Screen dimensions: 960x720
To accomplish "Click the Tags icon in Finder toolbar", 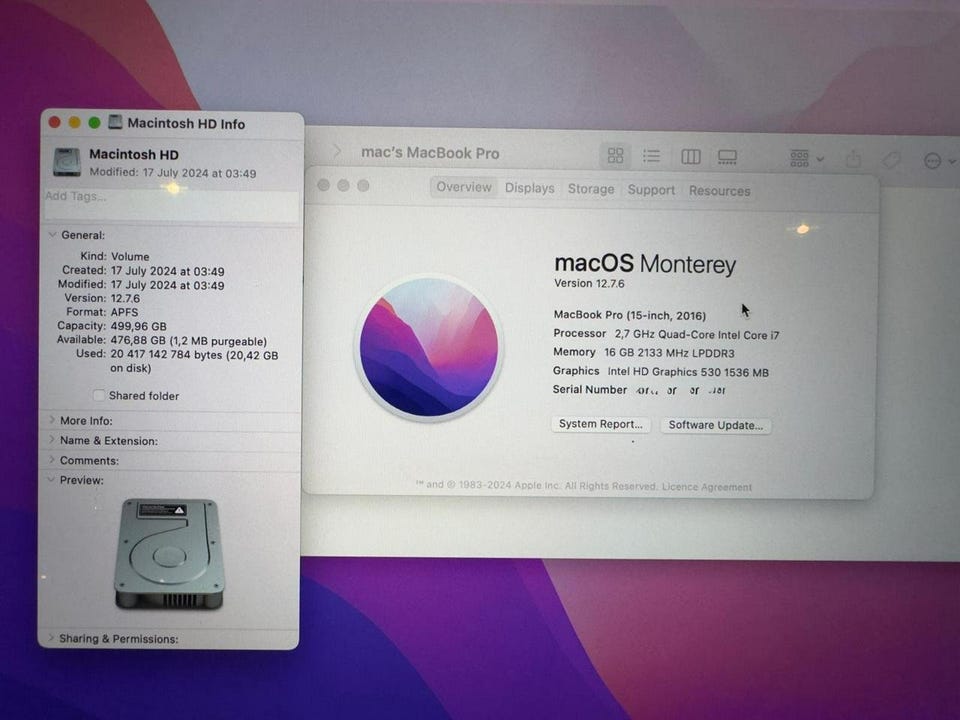I will click(891, 160).
